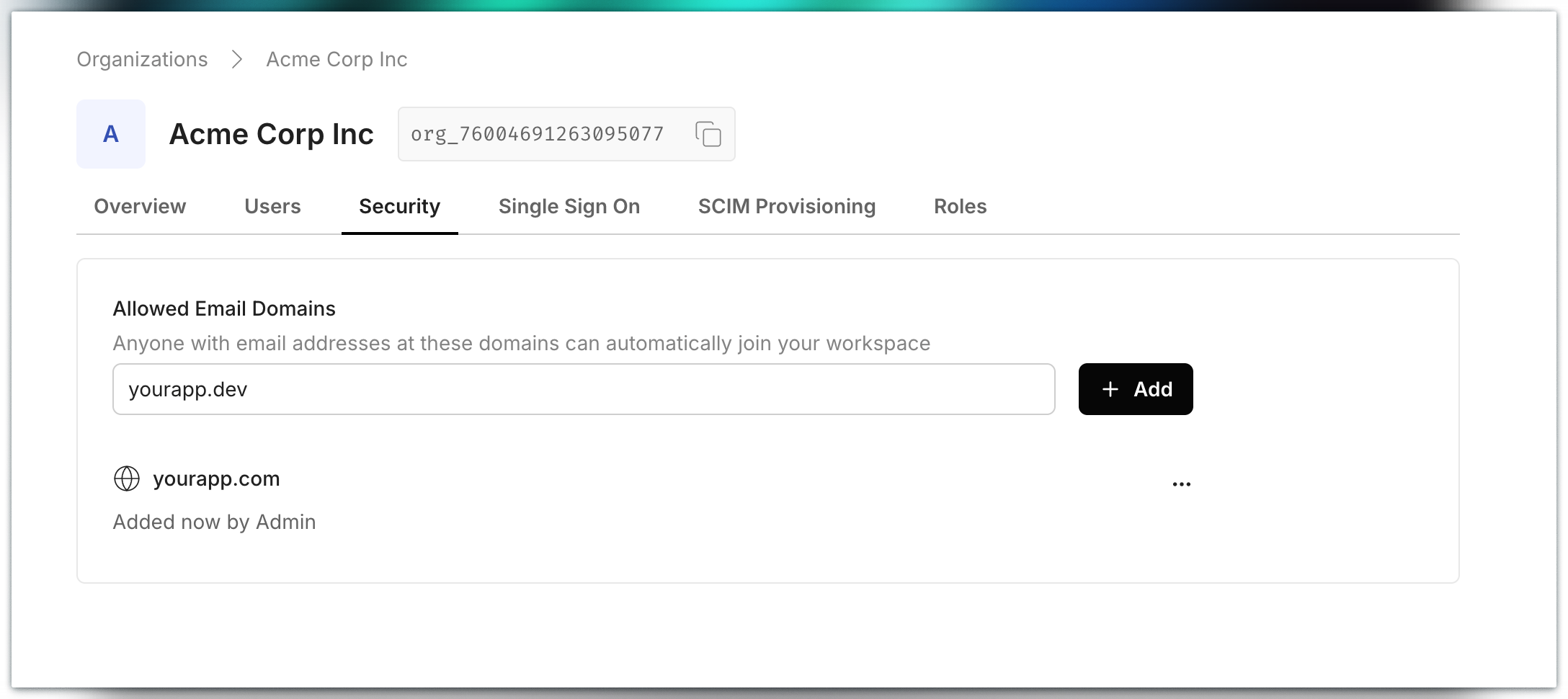Click the Acme Corp Inc breadcrumb item
This screenshot has height=699, width=1568.
(337, 59)
